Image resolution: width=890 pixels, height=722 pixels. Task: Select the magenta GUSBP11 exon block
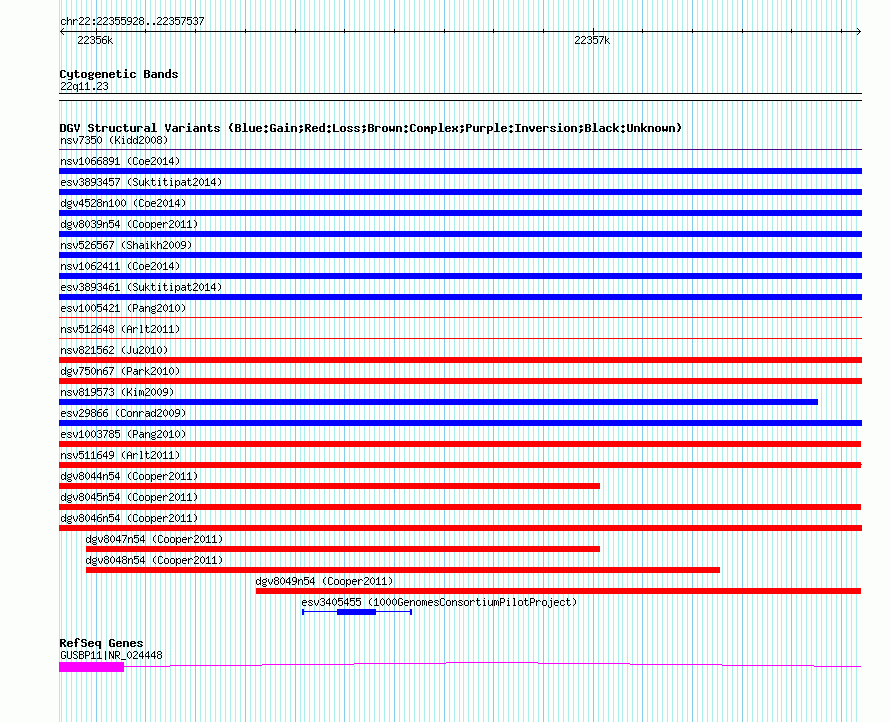(91, 667)
